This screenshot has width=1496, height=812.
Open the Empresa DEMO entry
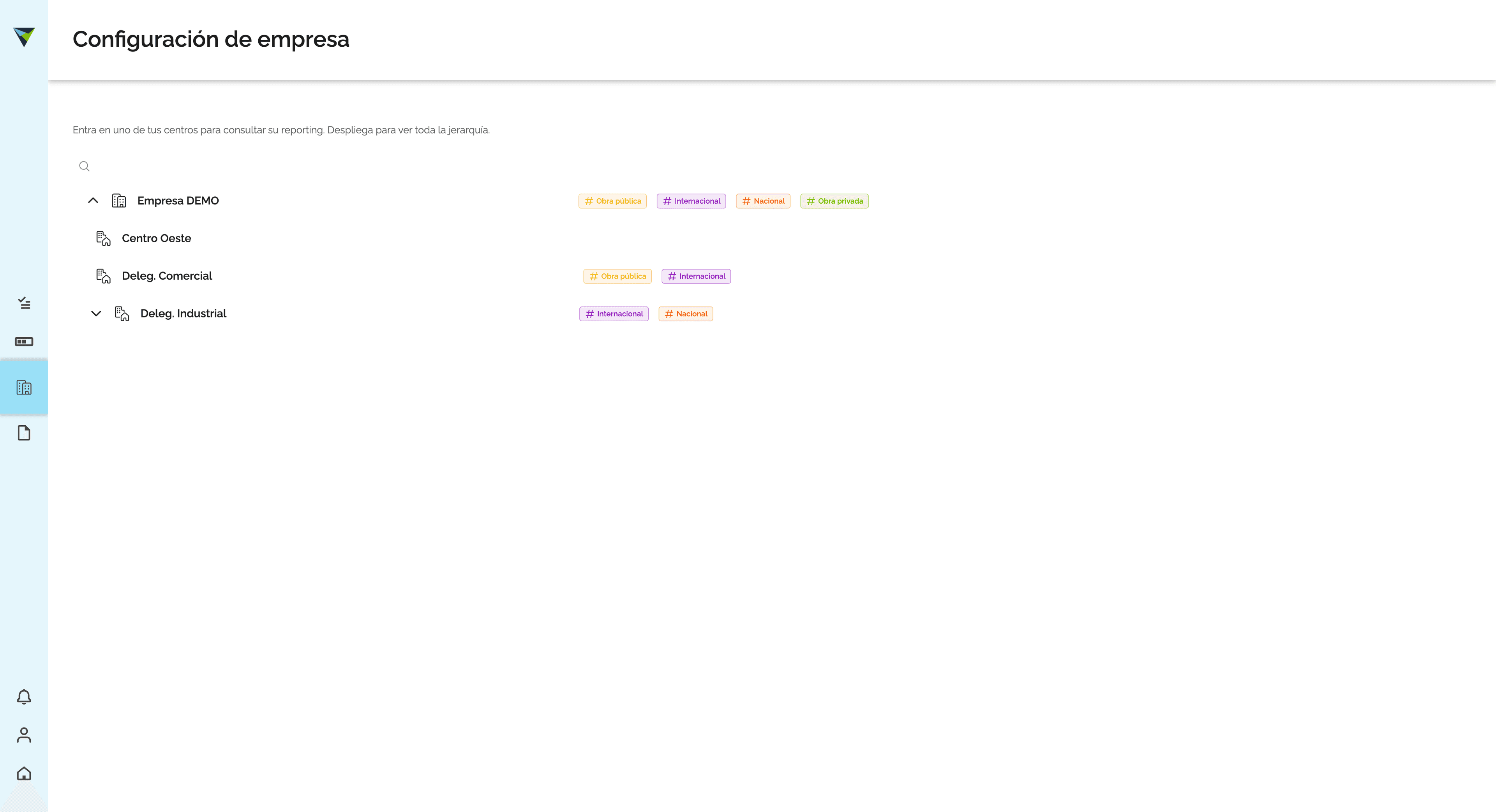click(178, 201)
